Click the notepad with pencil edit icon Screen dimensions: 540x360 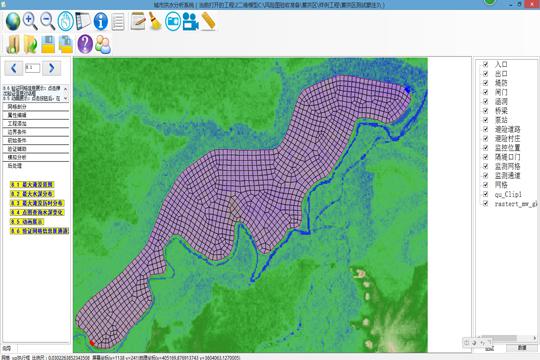[138, 21]
